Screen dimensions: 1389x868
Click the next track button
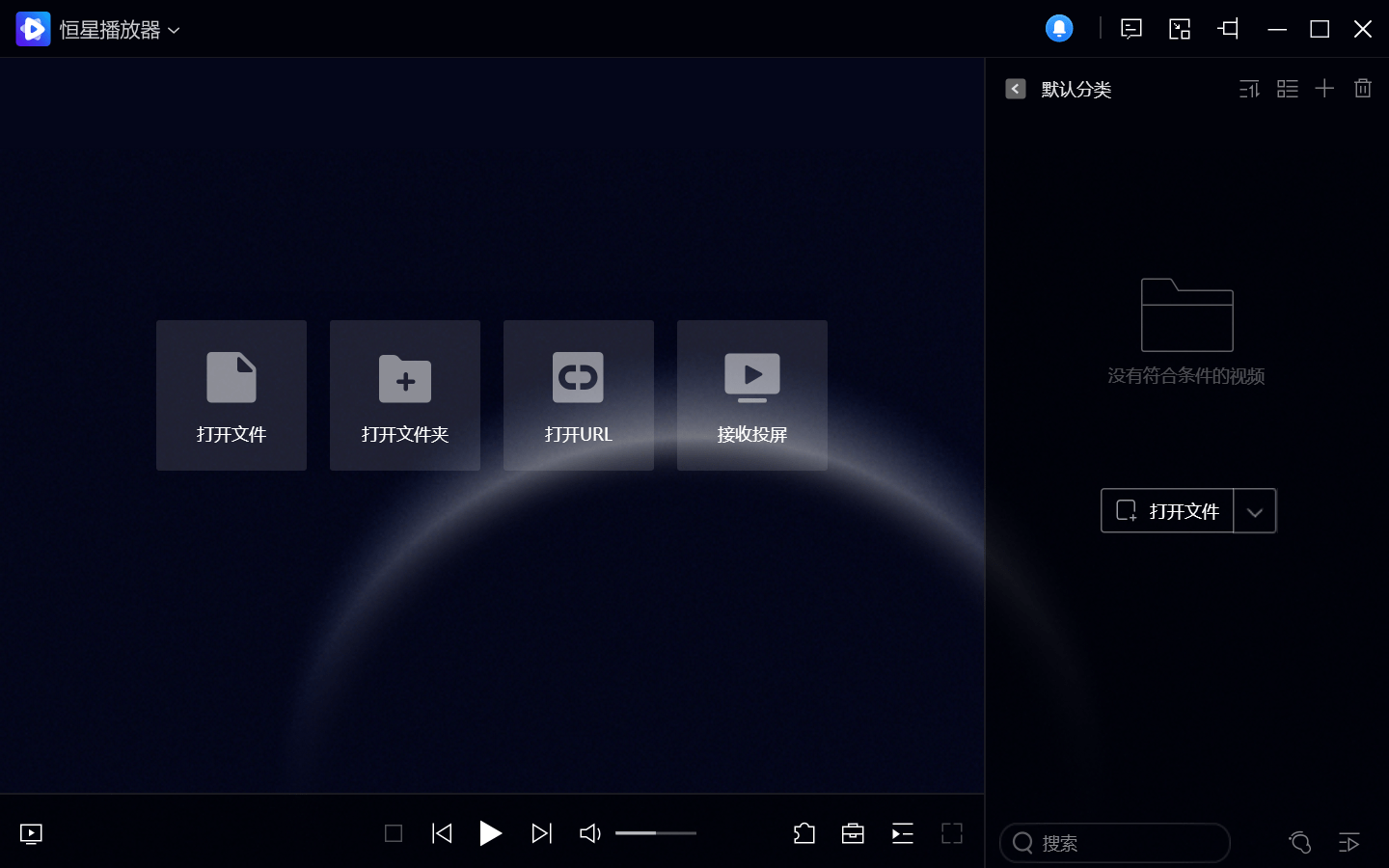tap(542, 833)
